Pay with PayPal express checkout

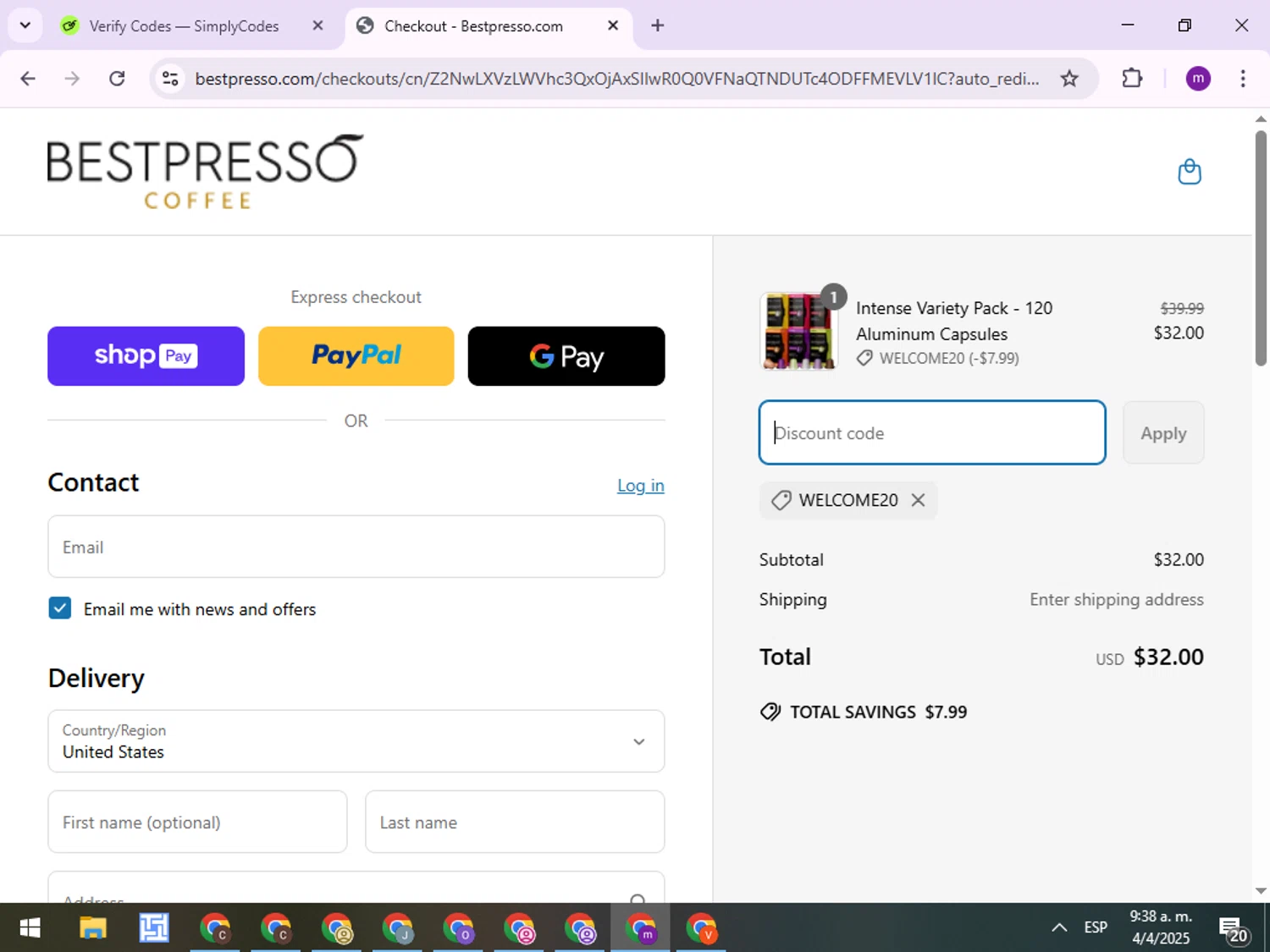click(x=356, y=356)
